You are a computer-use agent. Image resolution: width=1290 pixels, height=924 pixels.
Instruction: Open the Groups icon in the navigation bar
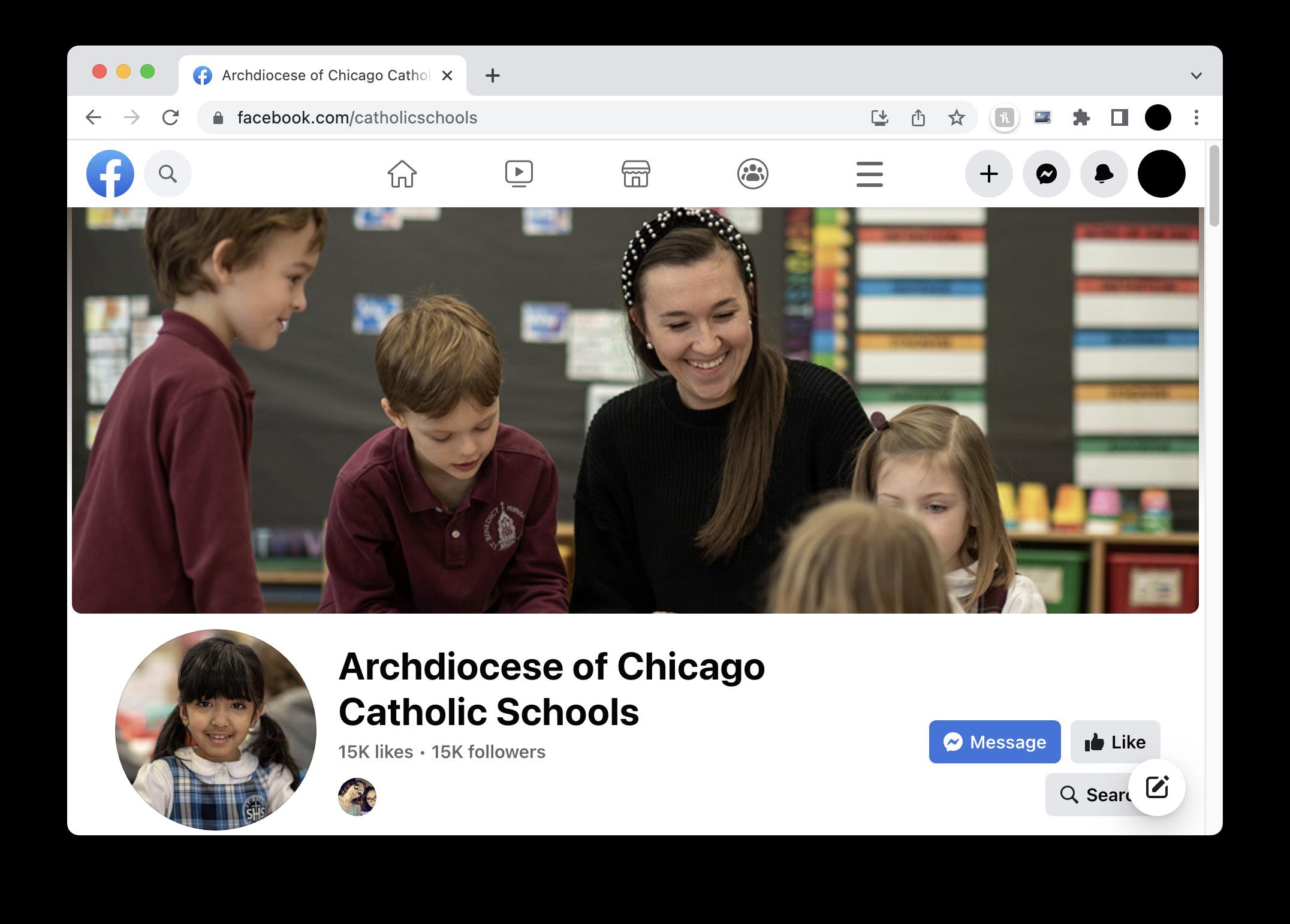[752, 174]
